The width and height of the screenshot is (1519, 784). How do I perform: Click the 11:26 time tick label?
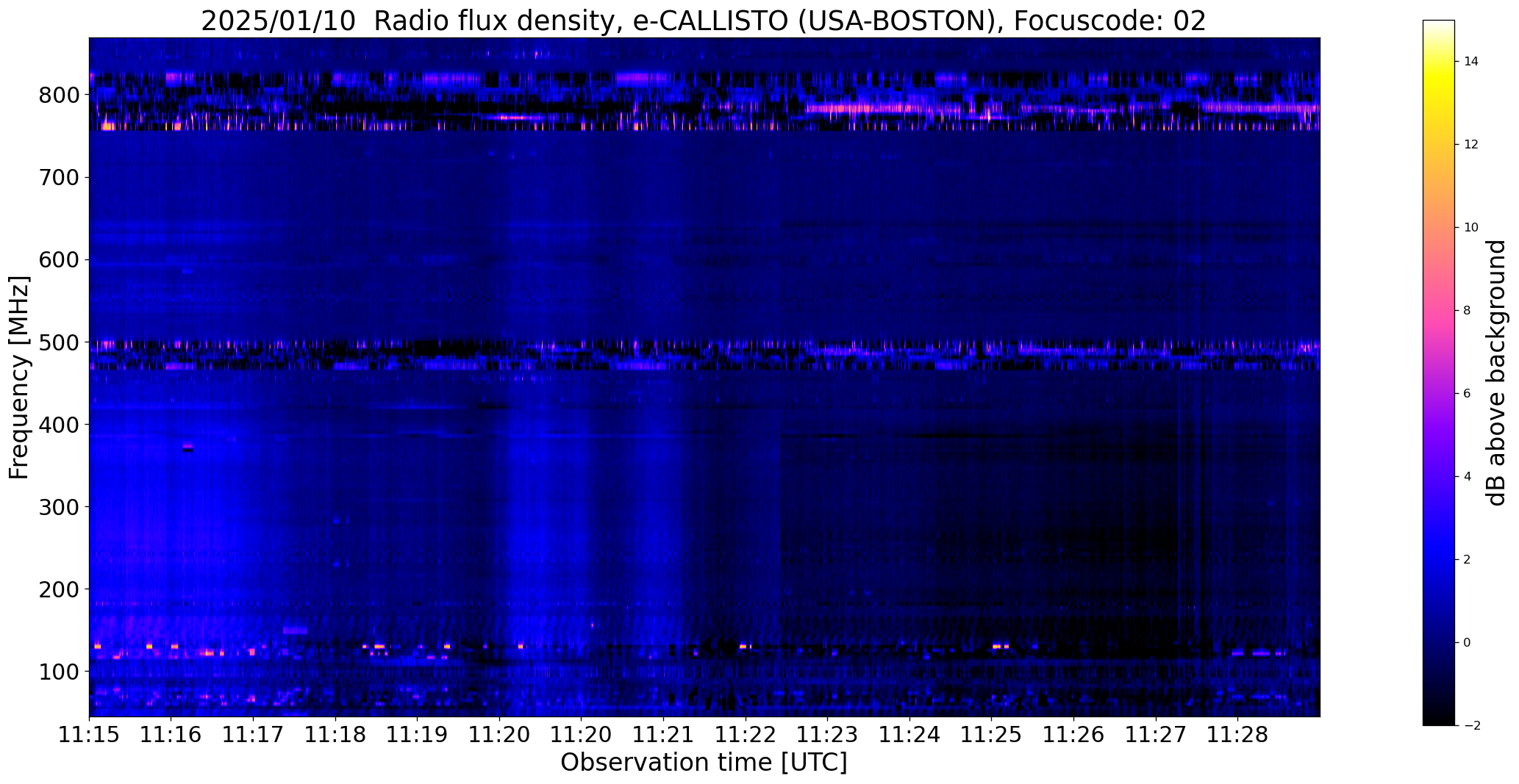tap(1073, 736)
